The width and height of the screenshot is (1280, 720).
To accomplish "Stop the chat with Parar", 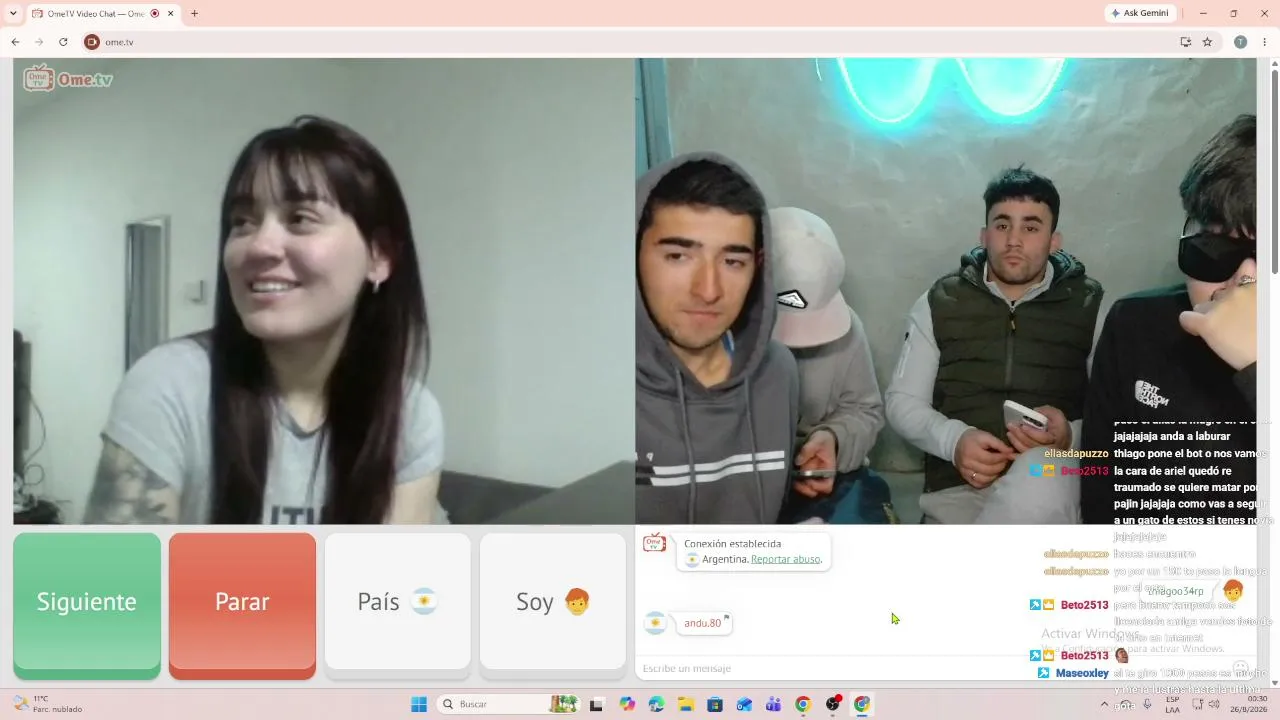I will click(242, 605).
